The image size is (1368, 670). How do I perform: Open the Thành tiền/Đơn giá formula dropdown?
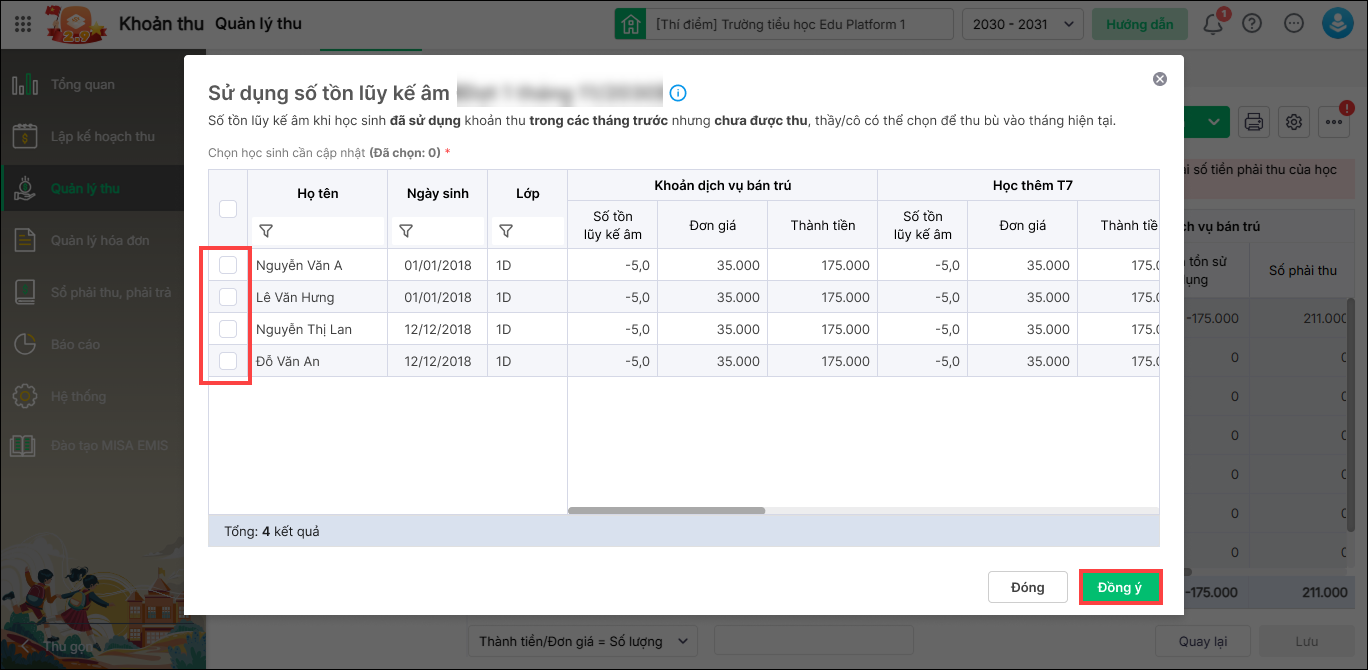click(583, 641)
